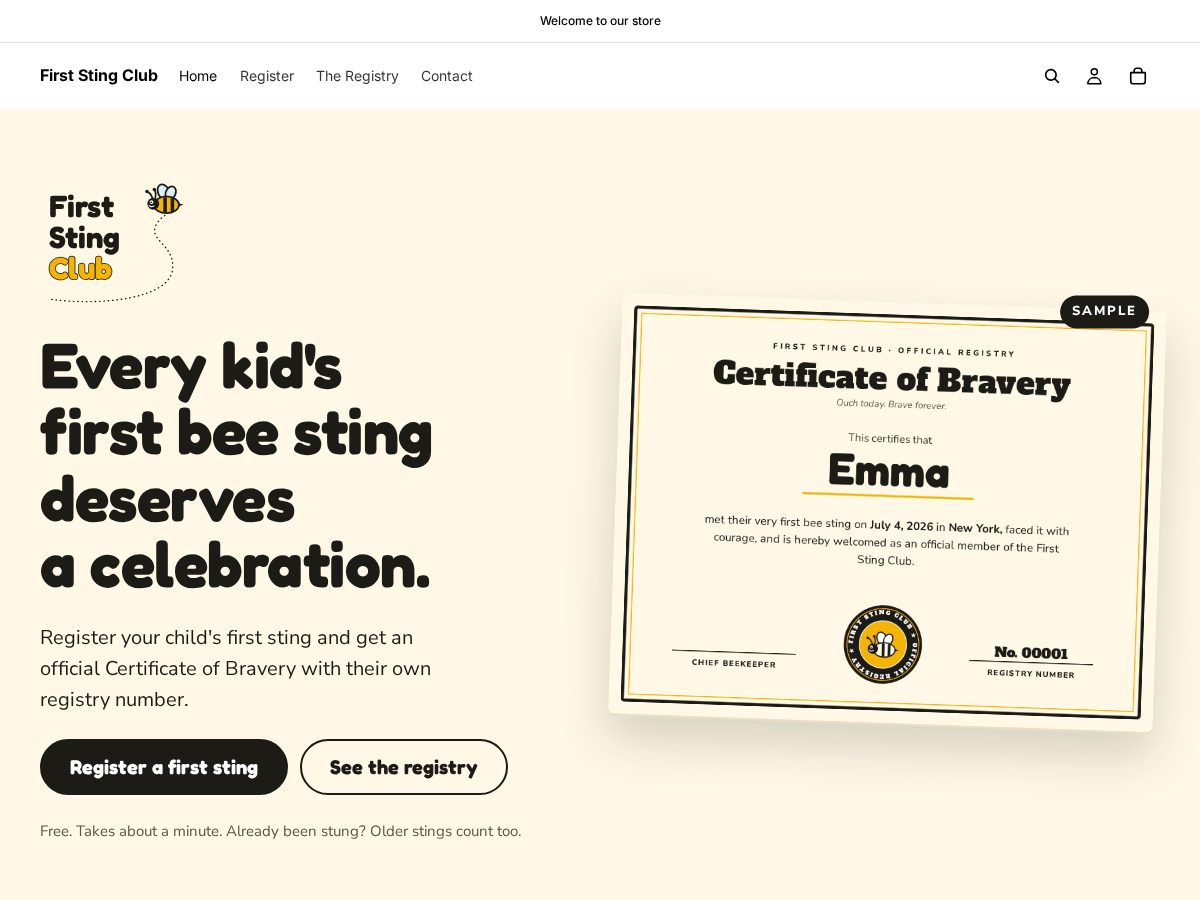
Task: Open The Registry menu item
Action: tap(357, 76)
